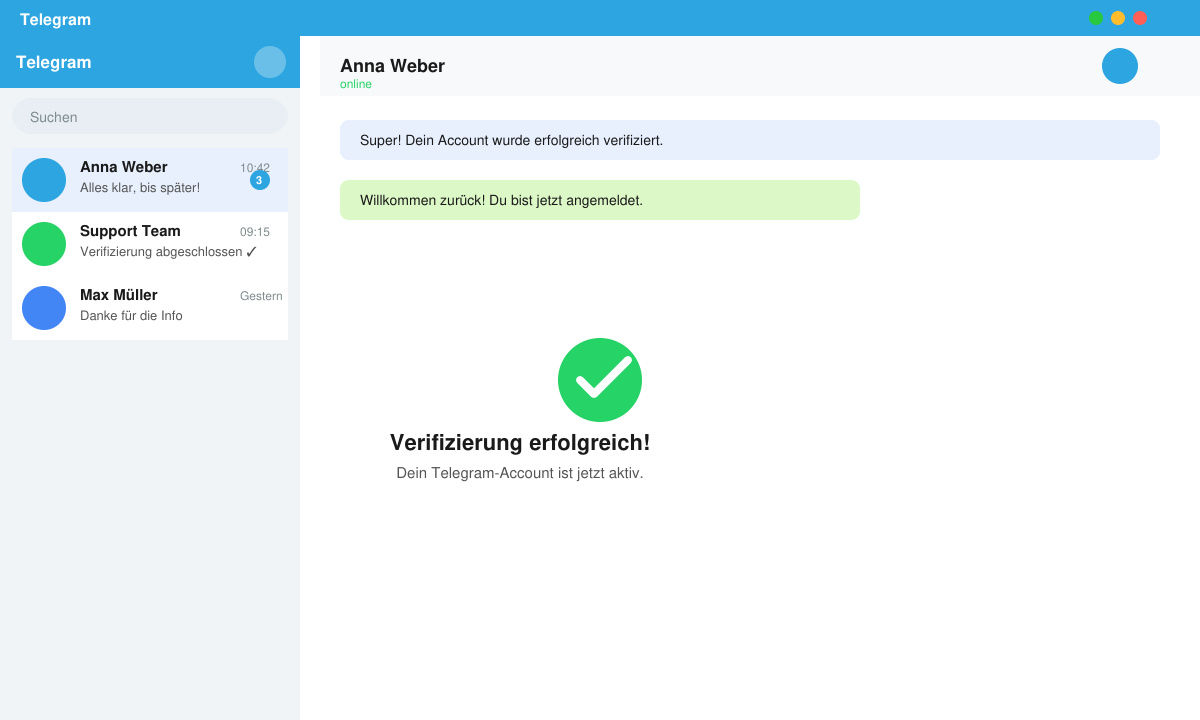Click the message 'Willkommen zurück! Du bist jetzt angemeldet.'
Viewport: 1200px width, 720px height.
(600, 200)
